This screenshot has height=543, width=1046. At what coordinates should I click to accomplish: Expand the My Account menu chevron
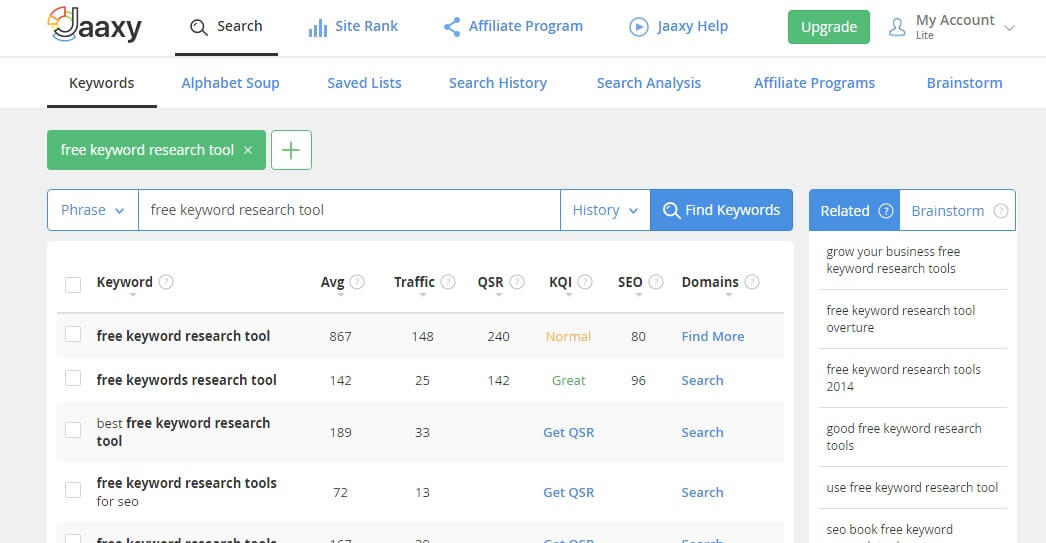pyautogui.click(x=1009, y=28)
